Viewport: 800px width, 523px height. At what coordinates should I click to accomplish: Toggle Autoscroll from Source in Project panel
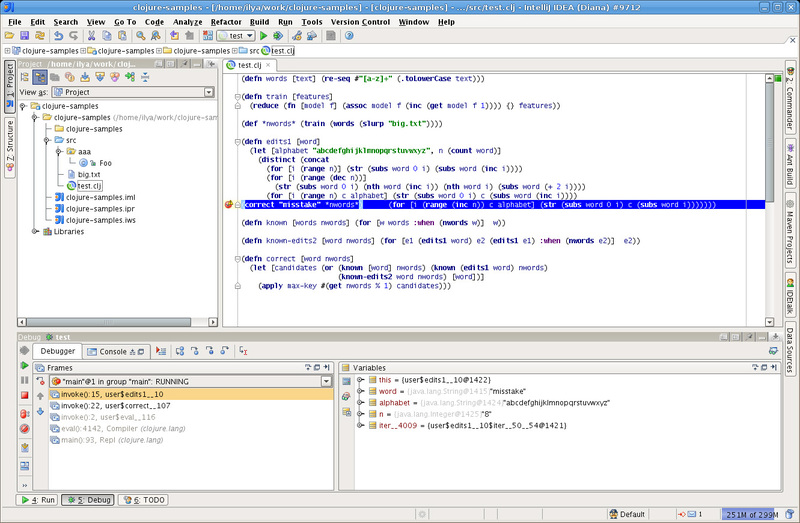point(100,77)
